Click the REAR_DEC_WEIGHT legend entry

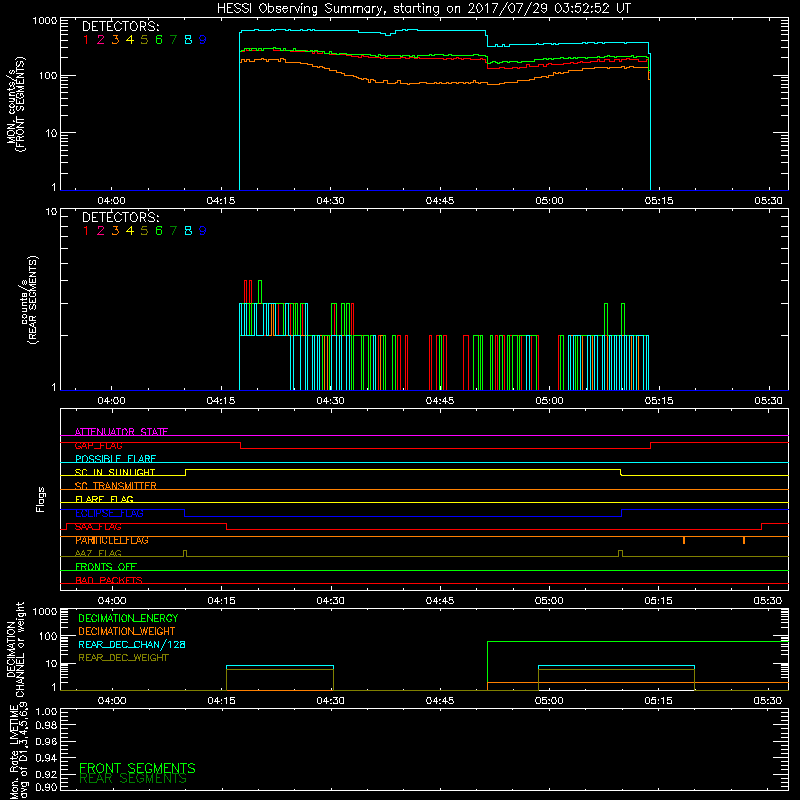coord(123,658)
